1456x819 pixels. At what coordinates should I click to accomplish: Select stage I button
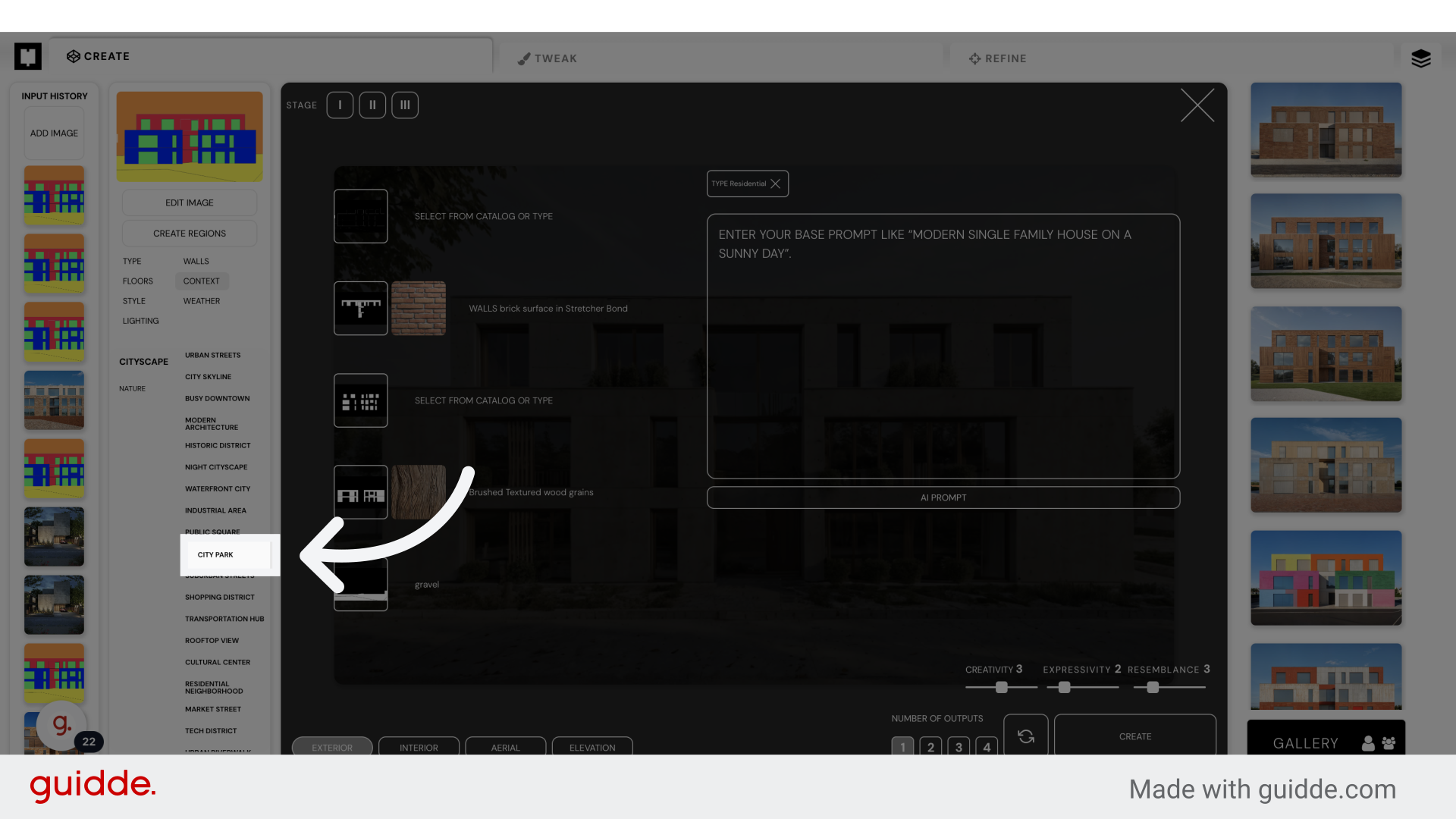pos(340,105)
